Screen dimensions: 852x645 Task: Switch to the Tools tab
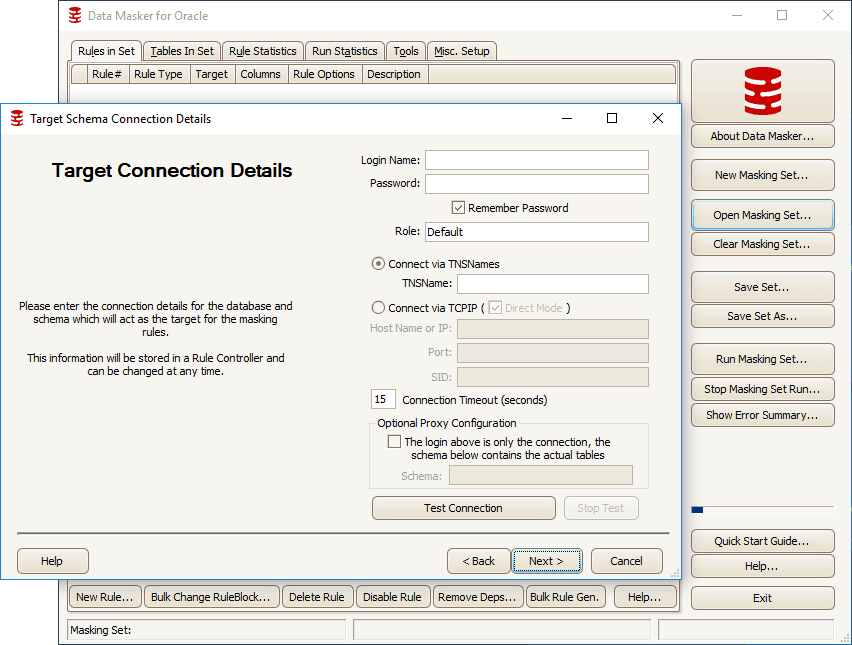tap(406, 51)
